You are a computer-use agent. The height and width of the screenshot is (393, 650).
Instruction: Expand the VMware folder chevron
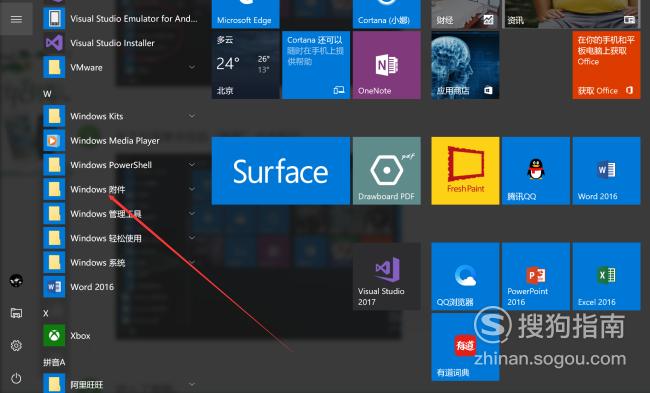[192, 67]
